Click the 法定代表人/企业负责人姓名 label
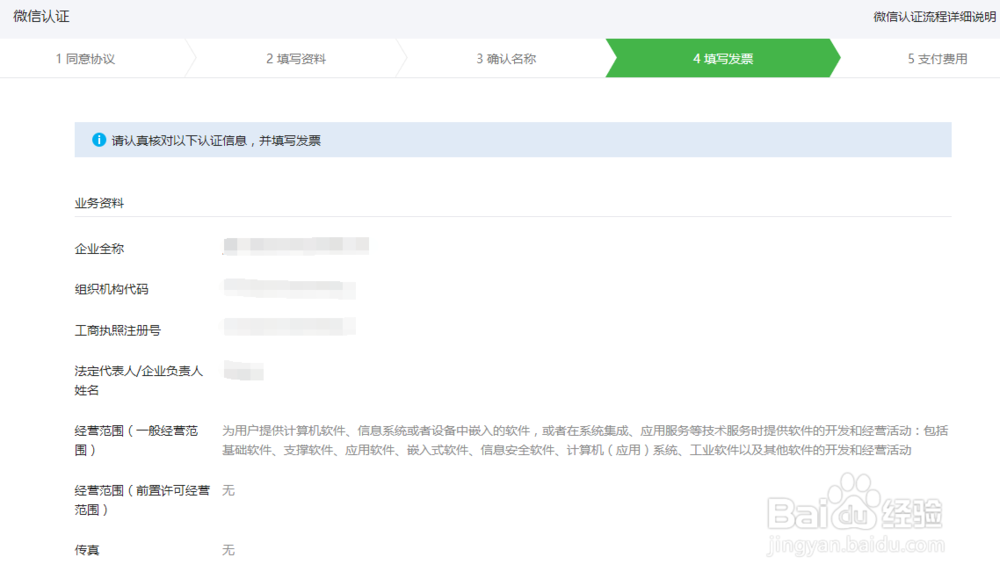1000x579 pixels. [x=138, y=380]
